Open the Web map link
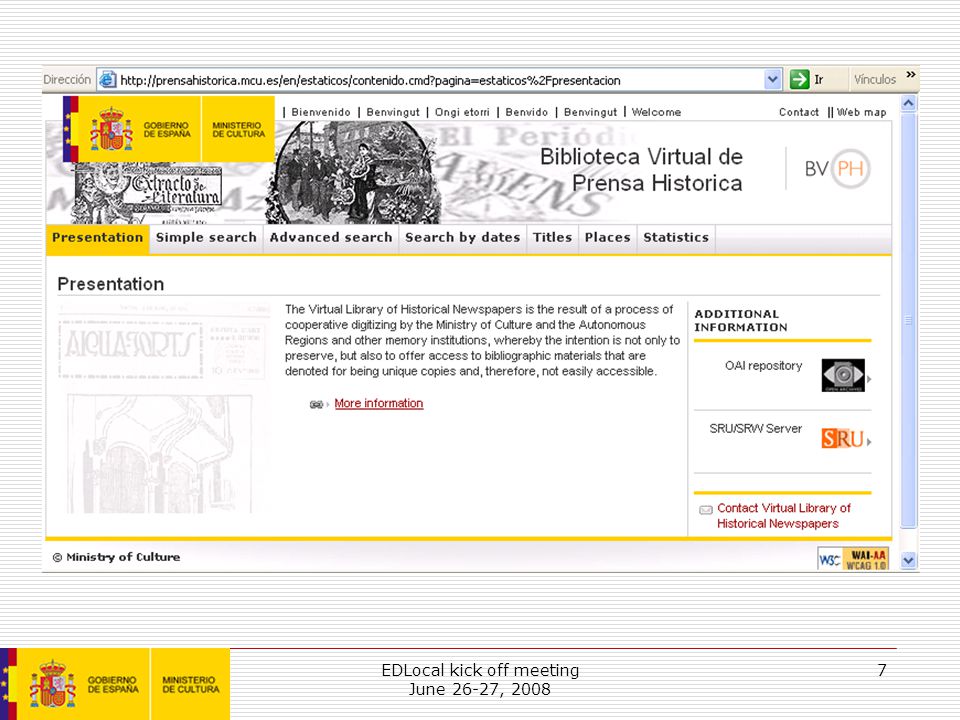The image size is (960, 720). click(x=861, y=112)
